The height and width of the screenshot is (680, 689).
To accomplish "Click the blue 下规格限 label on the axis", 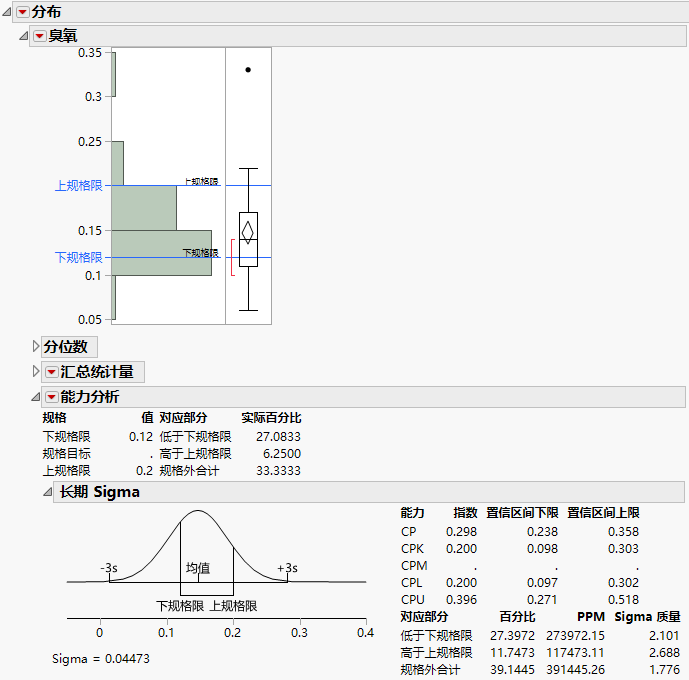I will pyautogui.click(x=78, y=257).
